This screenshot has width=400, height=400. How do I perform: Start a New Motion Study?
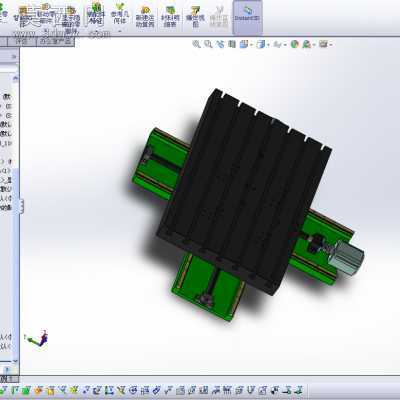[145, 17]
